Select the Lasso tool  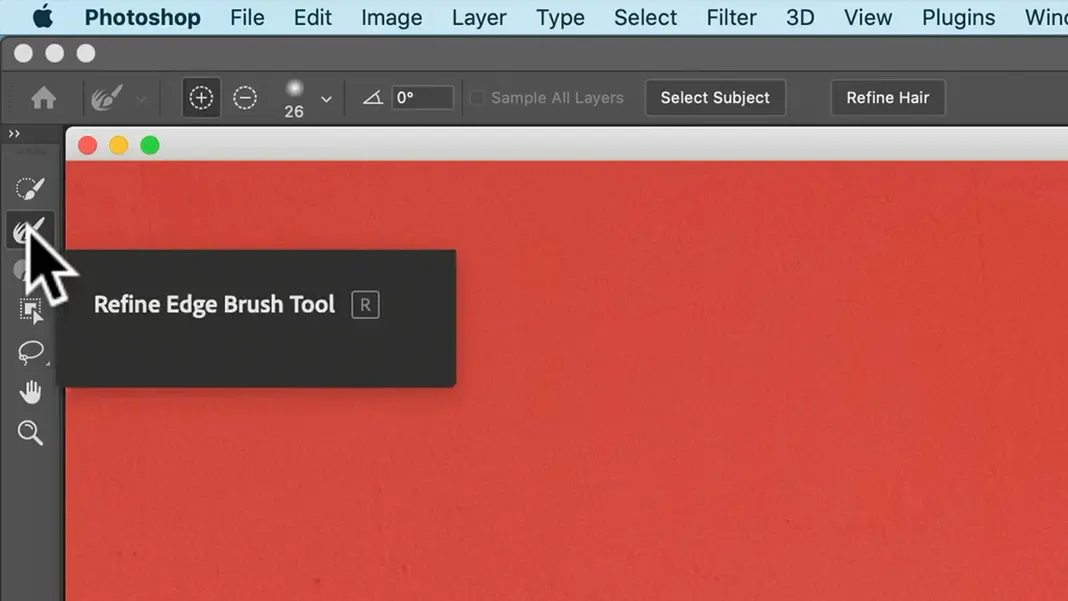tap(31, 352)
